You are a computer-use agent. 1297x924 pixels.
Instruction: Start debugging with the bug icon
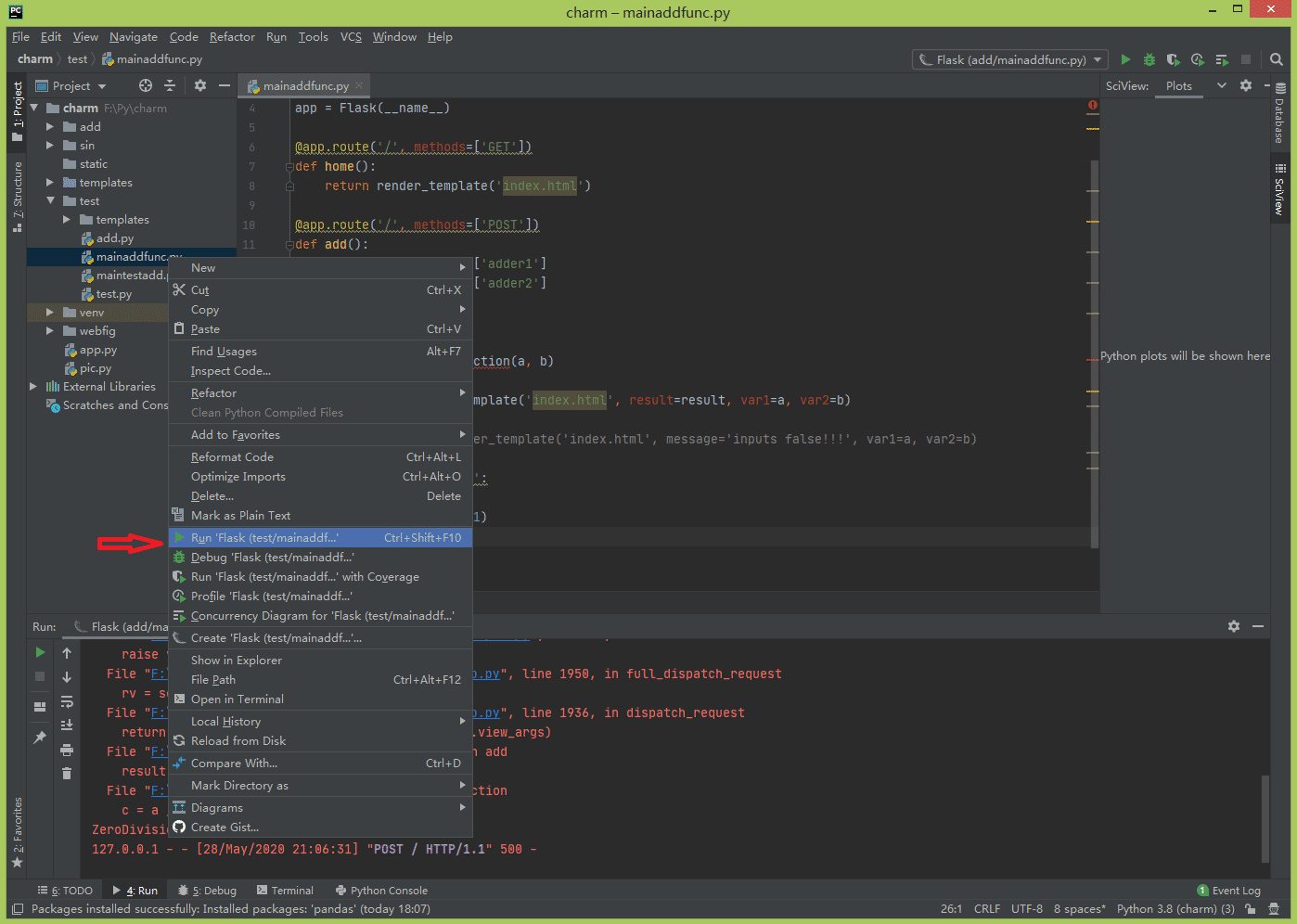(1149, 59)
